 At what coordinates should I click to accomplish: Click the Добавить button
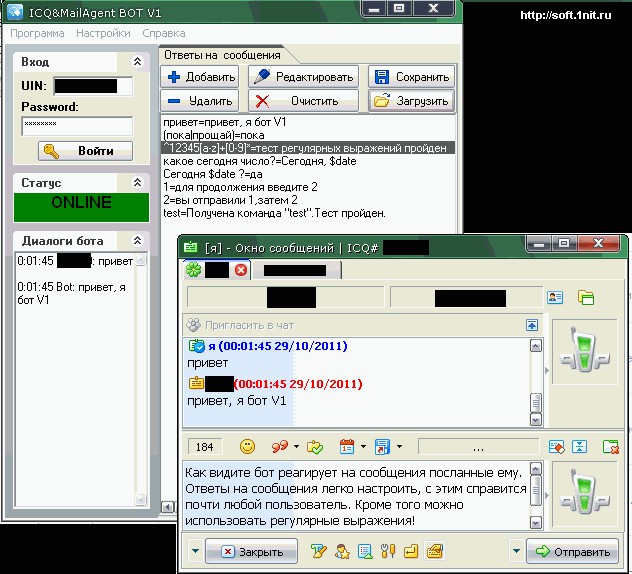coord(200,77)
